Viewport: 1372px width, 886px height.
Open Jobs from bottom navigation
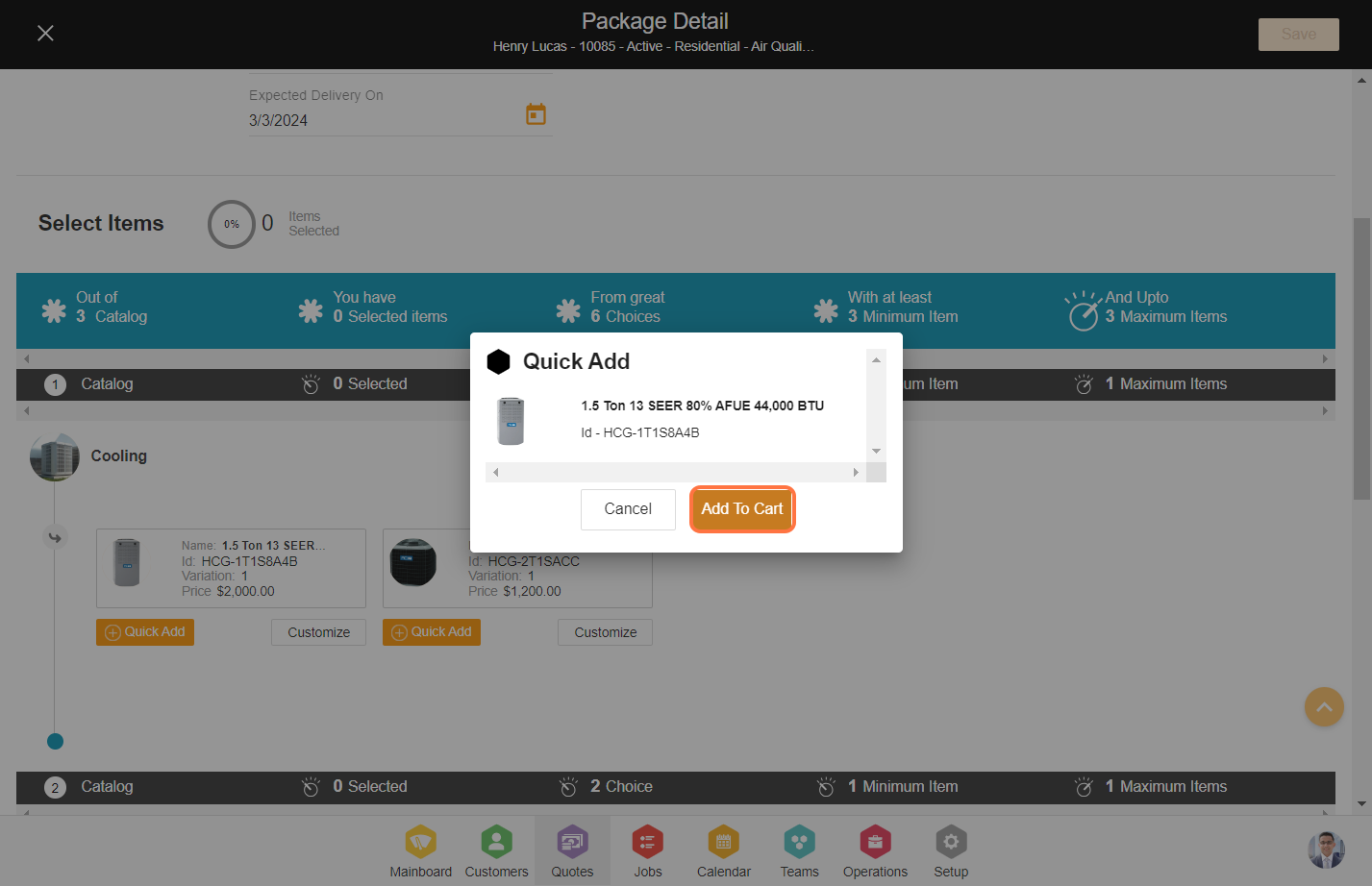click(x=648, y=851)
